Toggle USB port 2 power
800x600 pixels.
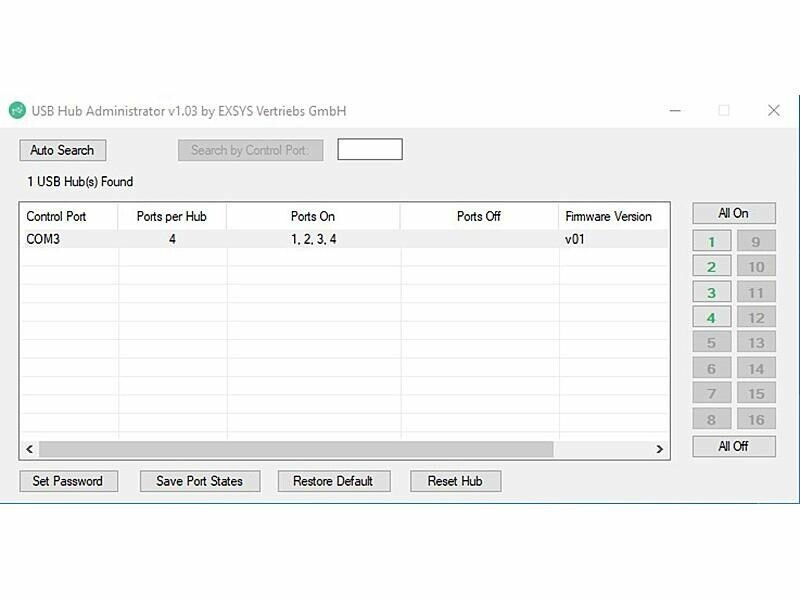(711, 267)
